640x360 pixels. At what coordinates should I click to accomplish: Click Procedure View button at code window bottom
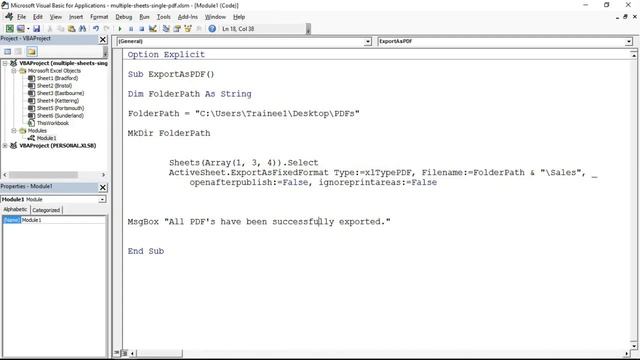(117, 353)
